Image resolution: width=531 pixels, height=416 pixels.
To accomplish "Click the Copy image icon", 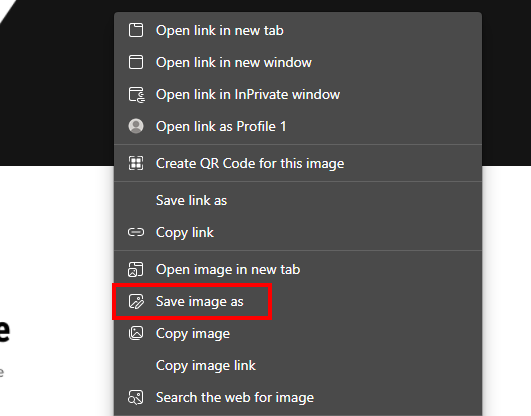I will 136,333.
